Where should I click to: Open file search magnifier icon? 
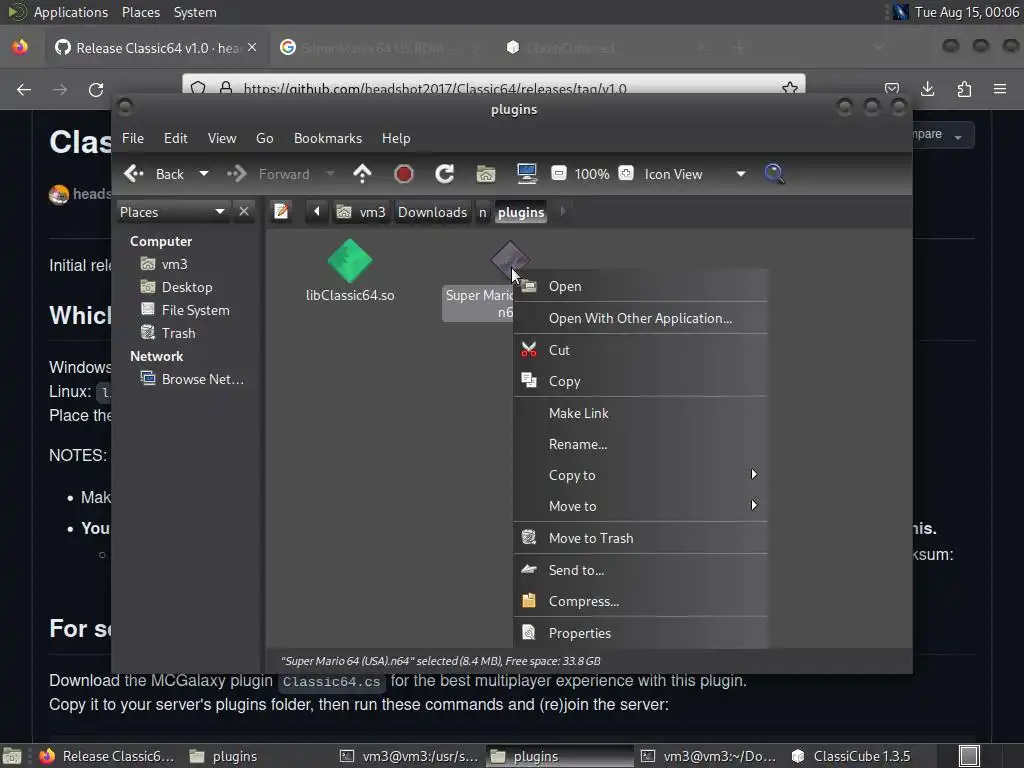click(x=774, y=174)
